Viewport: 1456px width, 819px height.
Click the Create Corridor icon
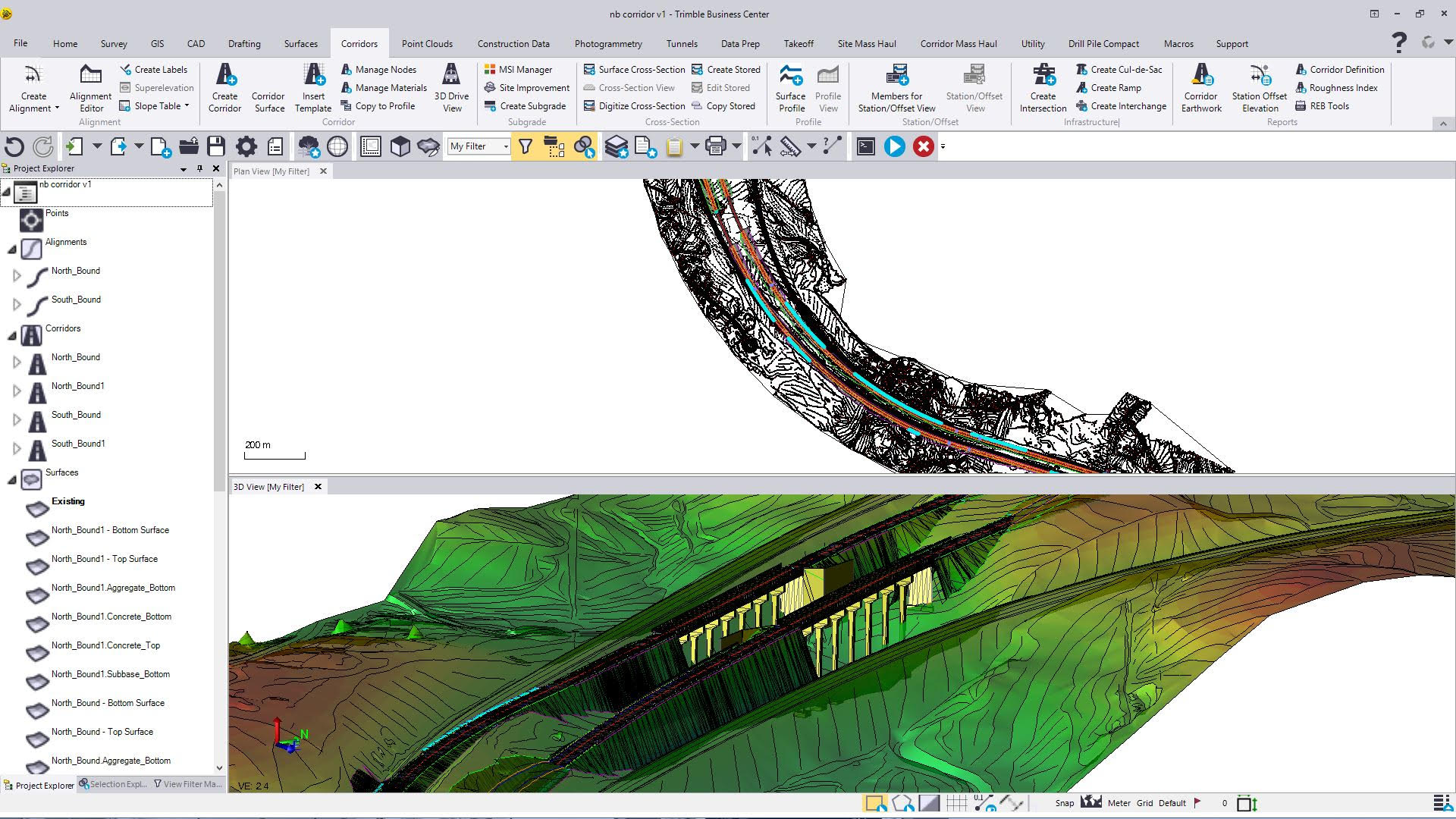click(x=224, y=88)
